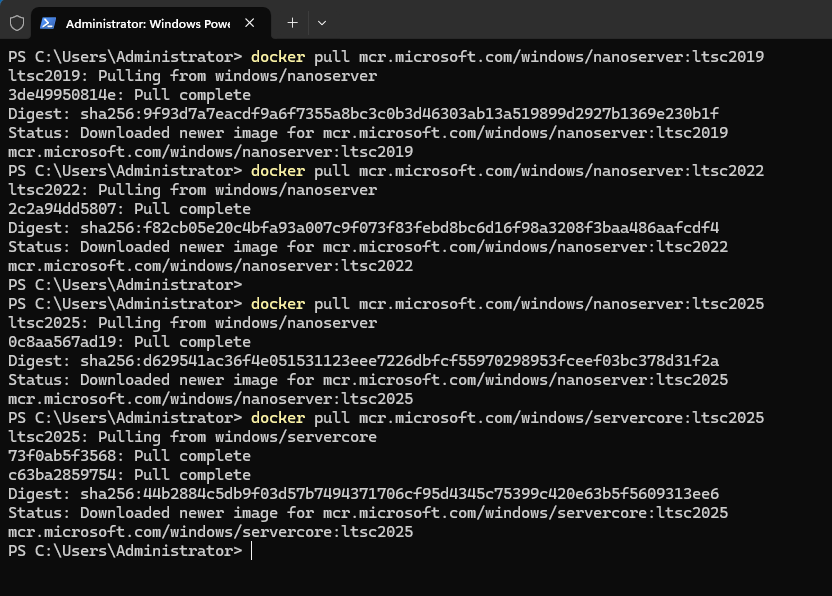Click the cursor at the final prompt
The width and height of the screenshot is (832, 596).
pos(252,551)
